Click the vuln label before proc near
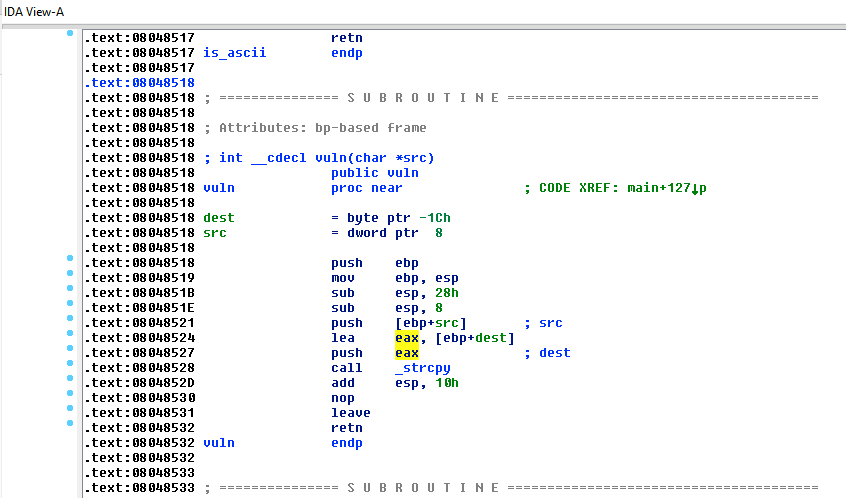This screenshot has width=846, height=498. click(x=219, y=188)
